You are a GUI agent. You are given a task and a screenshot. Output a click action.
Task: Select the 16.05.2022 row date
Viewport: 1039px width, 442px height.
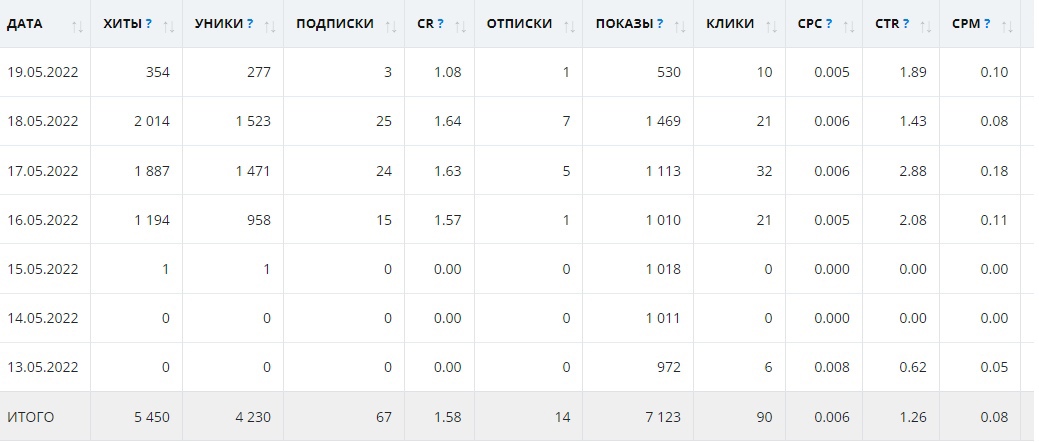43,220
